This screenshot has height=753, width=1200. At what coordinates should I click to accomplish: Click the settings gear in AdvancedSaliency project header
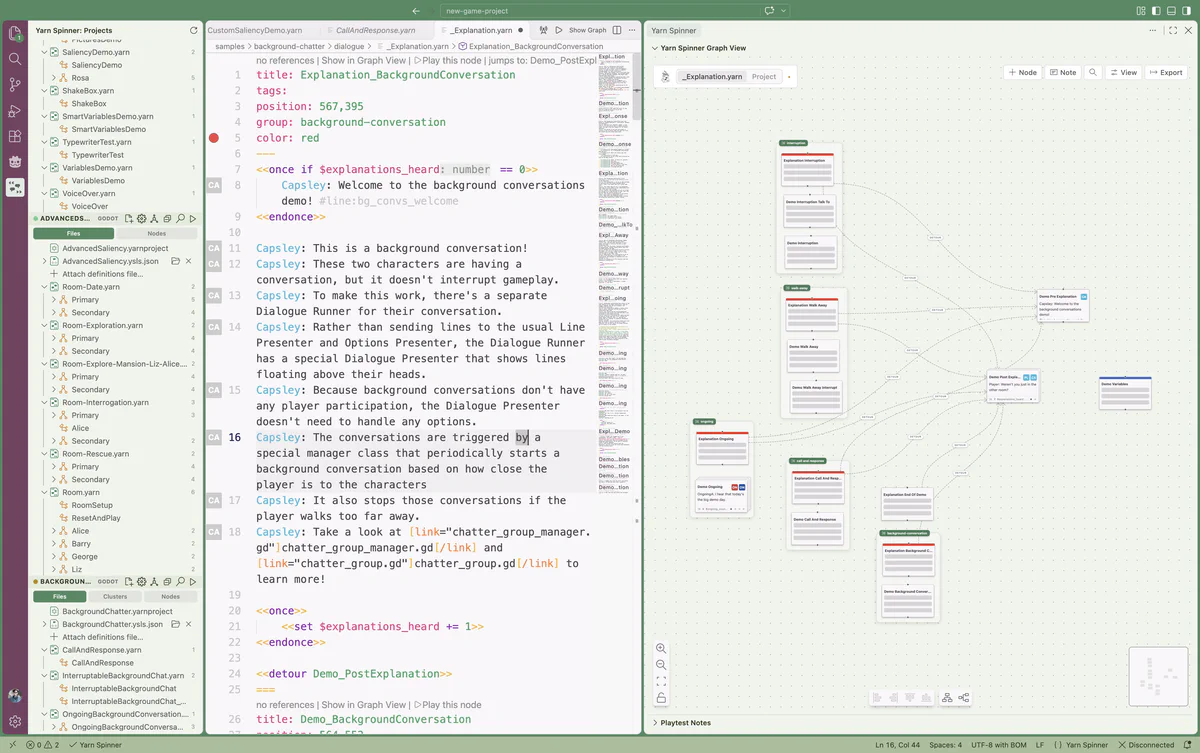pyautogui.click(x=142, y=218)
